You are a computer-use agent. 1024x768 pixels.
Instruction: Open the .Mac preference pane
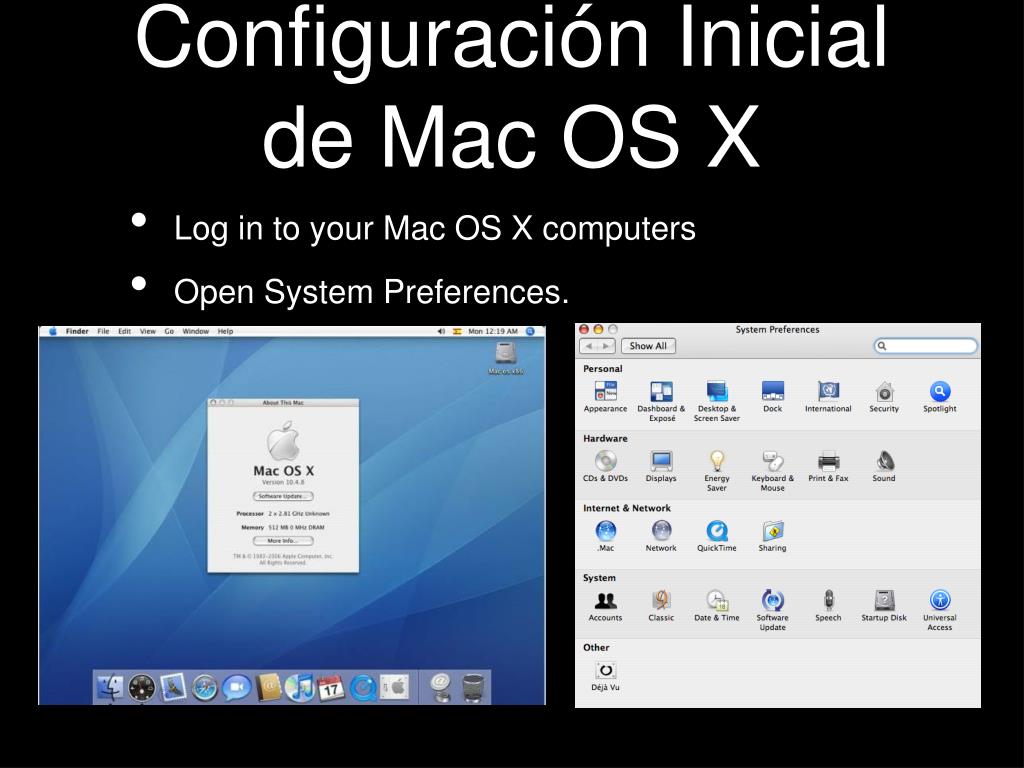[x=605, y=536]
